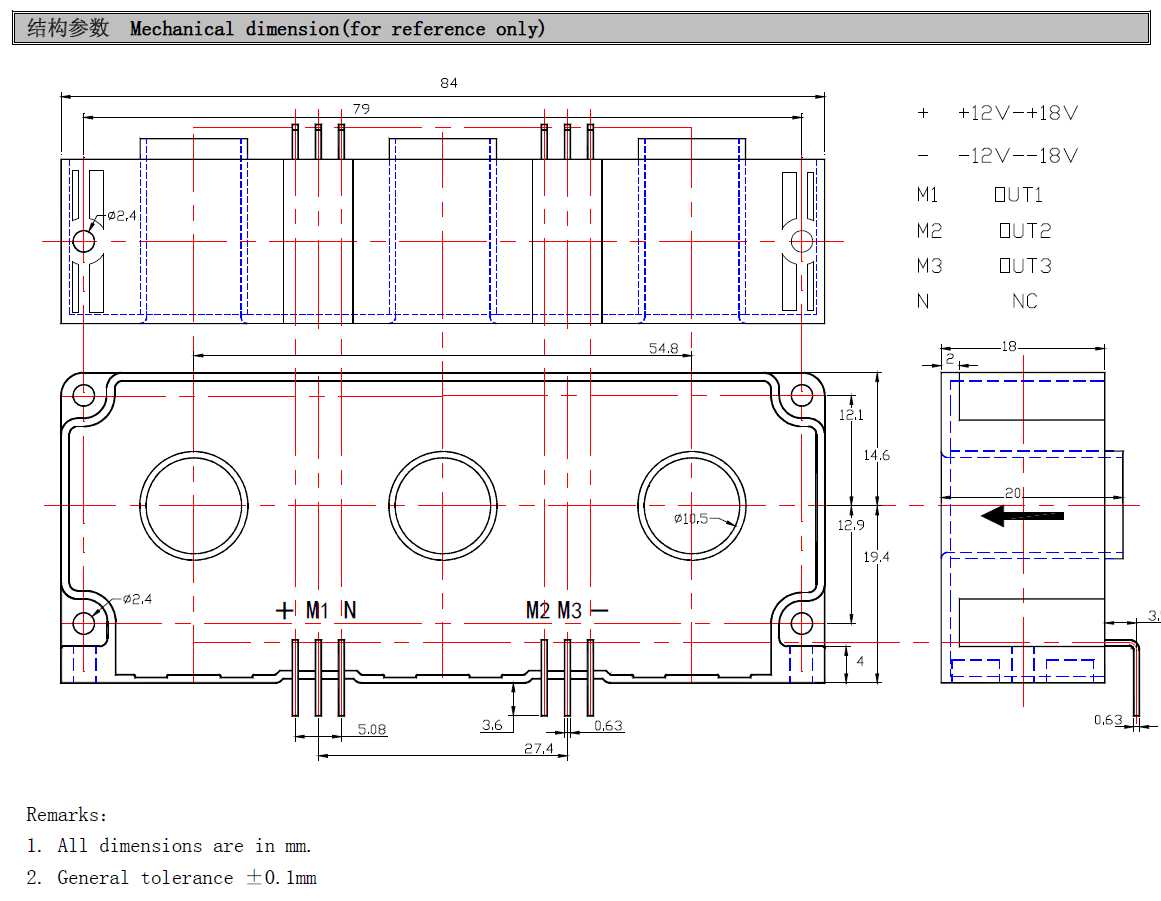Click the center circular aperture in front view
Image resolution: width=1161 pixels, height=901 pixels.
[x=442, y=505]
